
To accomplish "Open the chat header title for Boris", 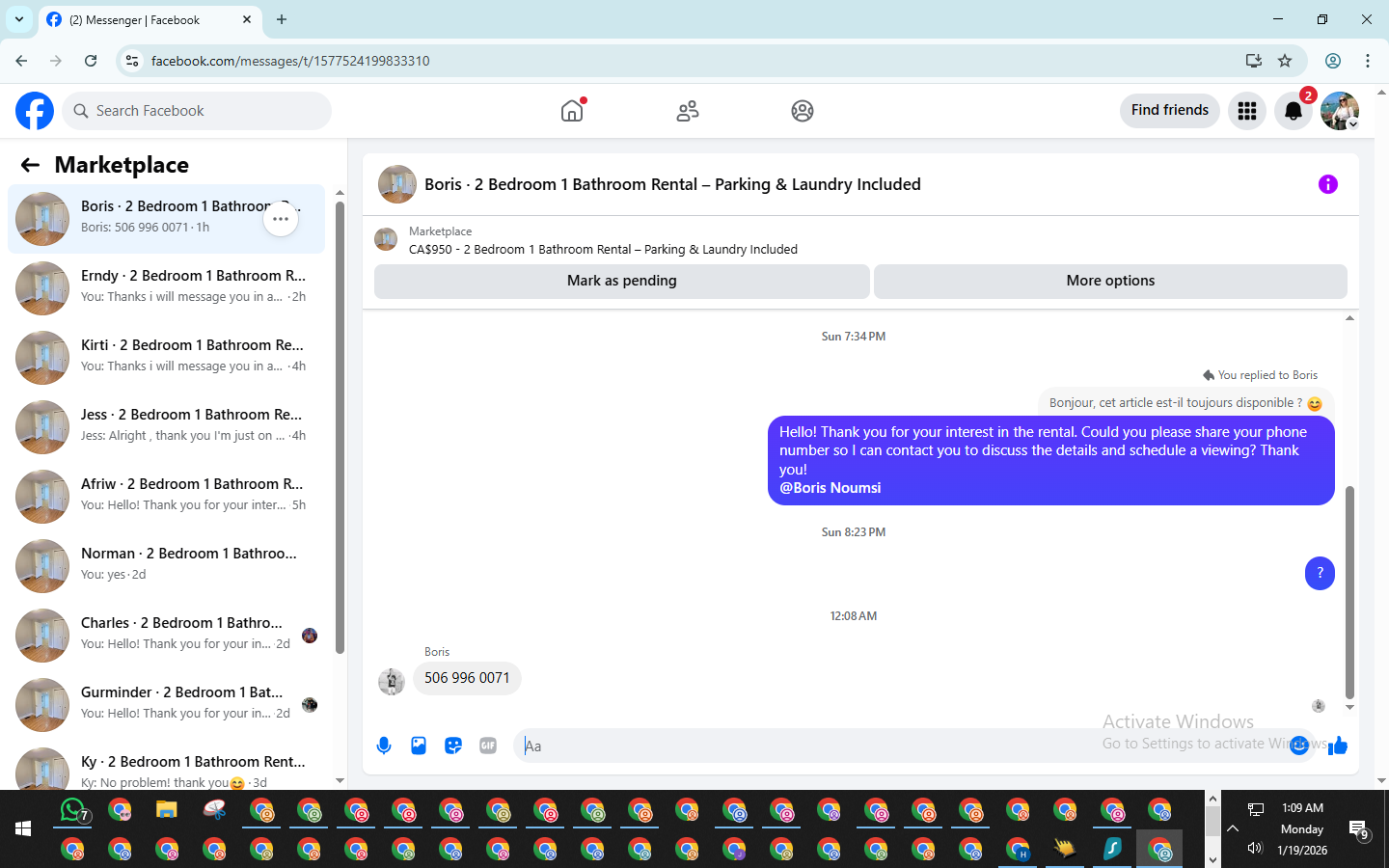I will pos(672,184).
